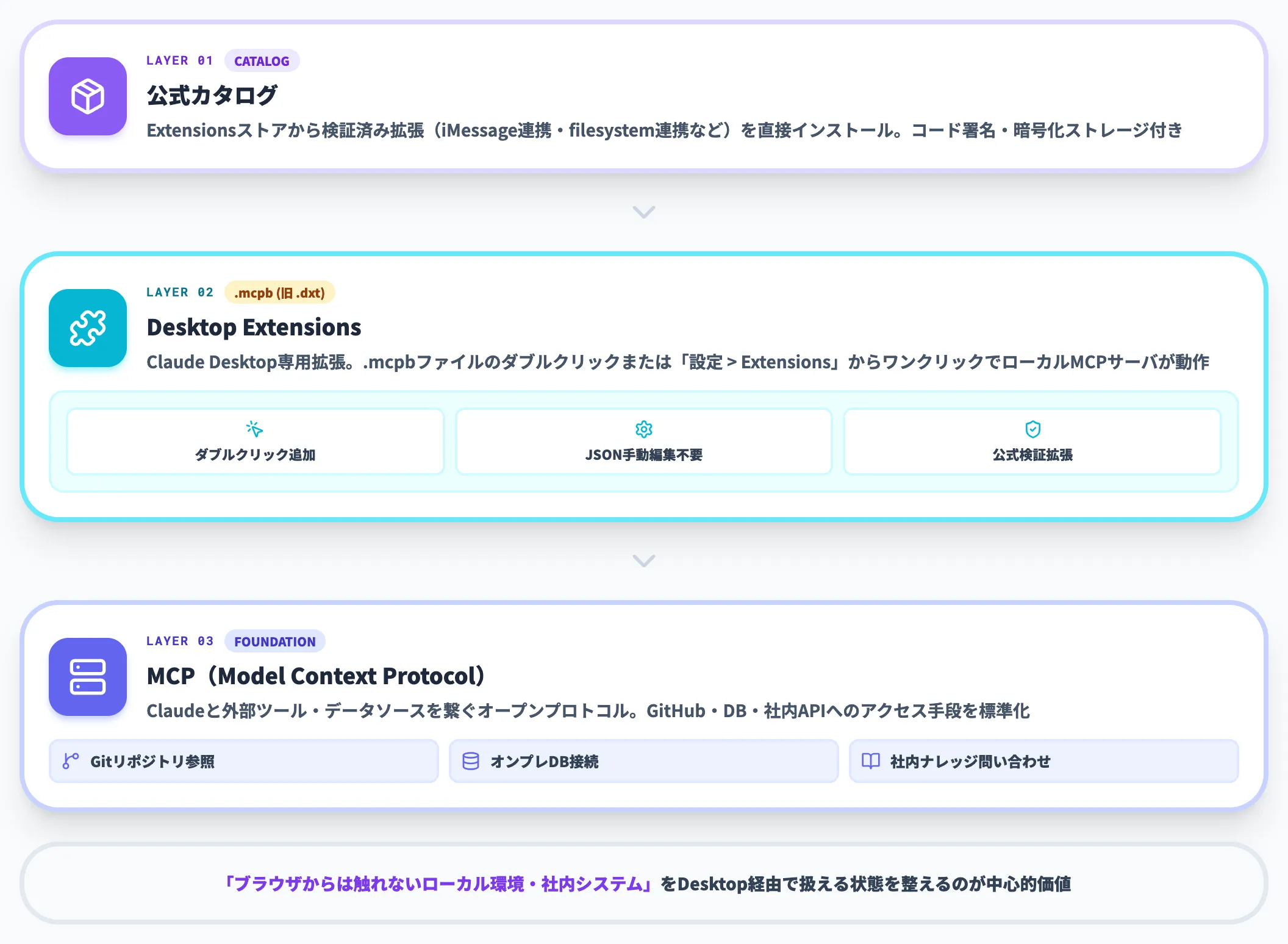Click the MCP (Model Context Protocol) heading
The image size is (1288, 944).
pyautogui.click(x=316, y=676)
